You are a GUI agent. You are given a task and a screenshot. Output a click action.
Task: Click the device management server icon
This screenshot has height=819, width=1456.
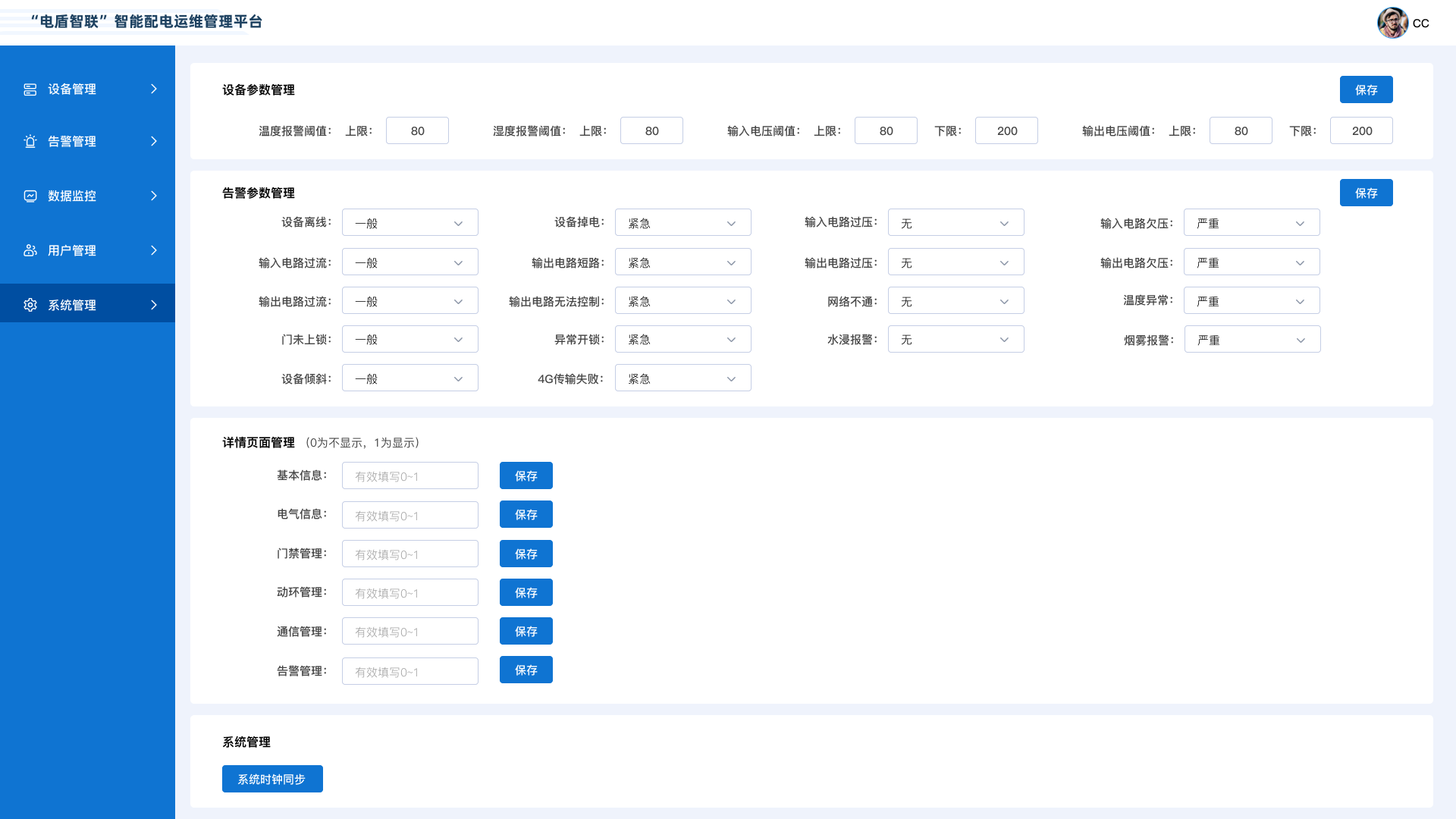click(30, 89)
